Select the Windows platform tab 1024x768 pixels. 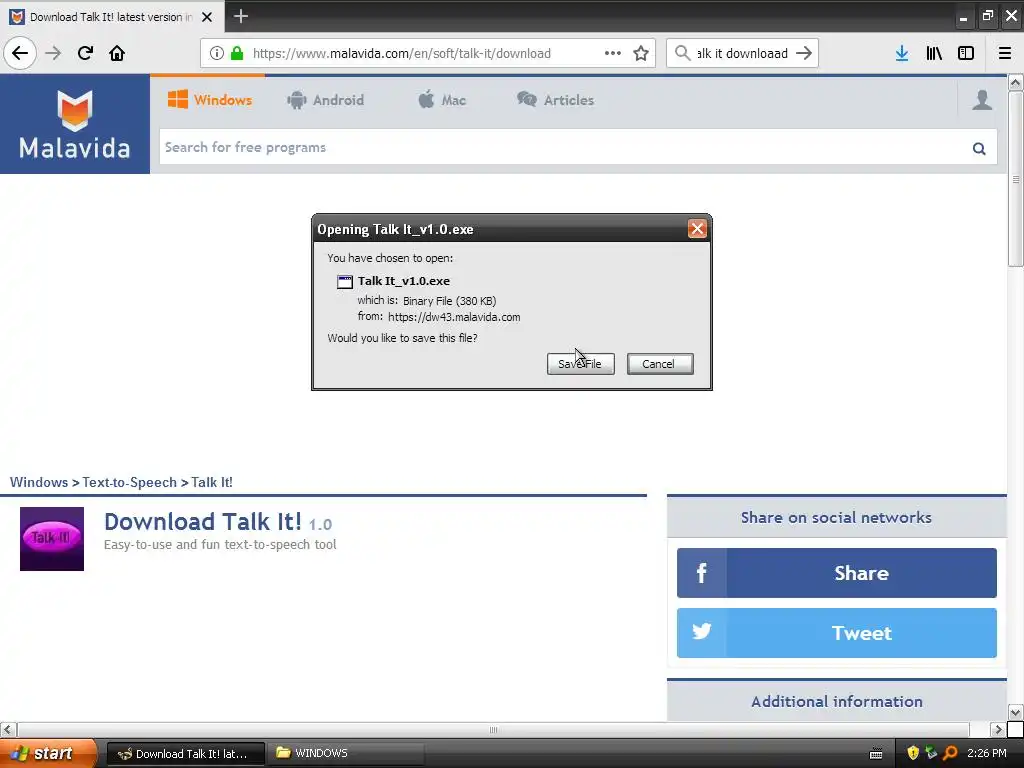[x=210, y=100]
